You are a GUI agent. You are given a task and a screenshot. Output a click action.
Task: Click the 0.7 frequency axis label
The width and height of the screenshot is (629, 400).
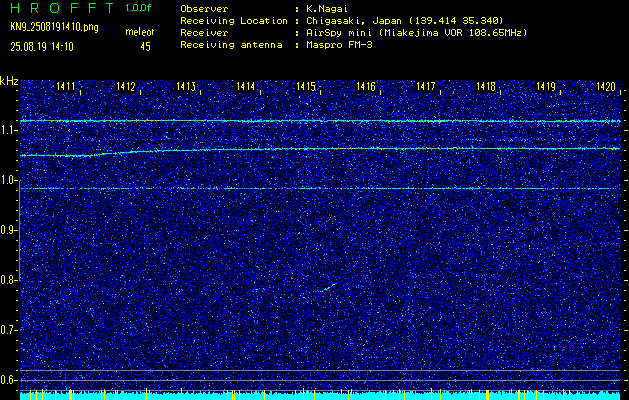coord(8,330)
